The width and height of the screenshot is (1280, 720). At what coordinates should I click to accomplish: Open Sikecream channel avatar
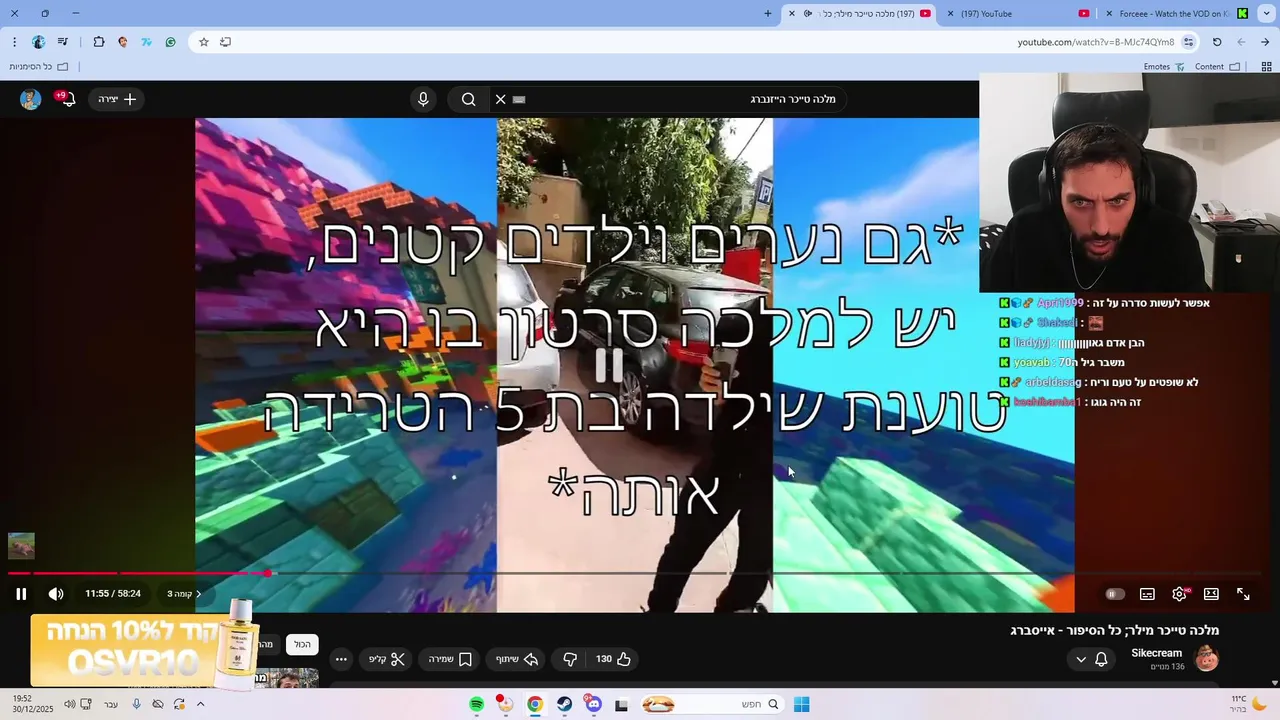coord(1207,658)
